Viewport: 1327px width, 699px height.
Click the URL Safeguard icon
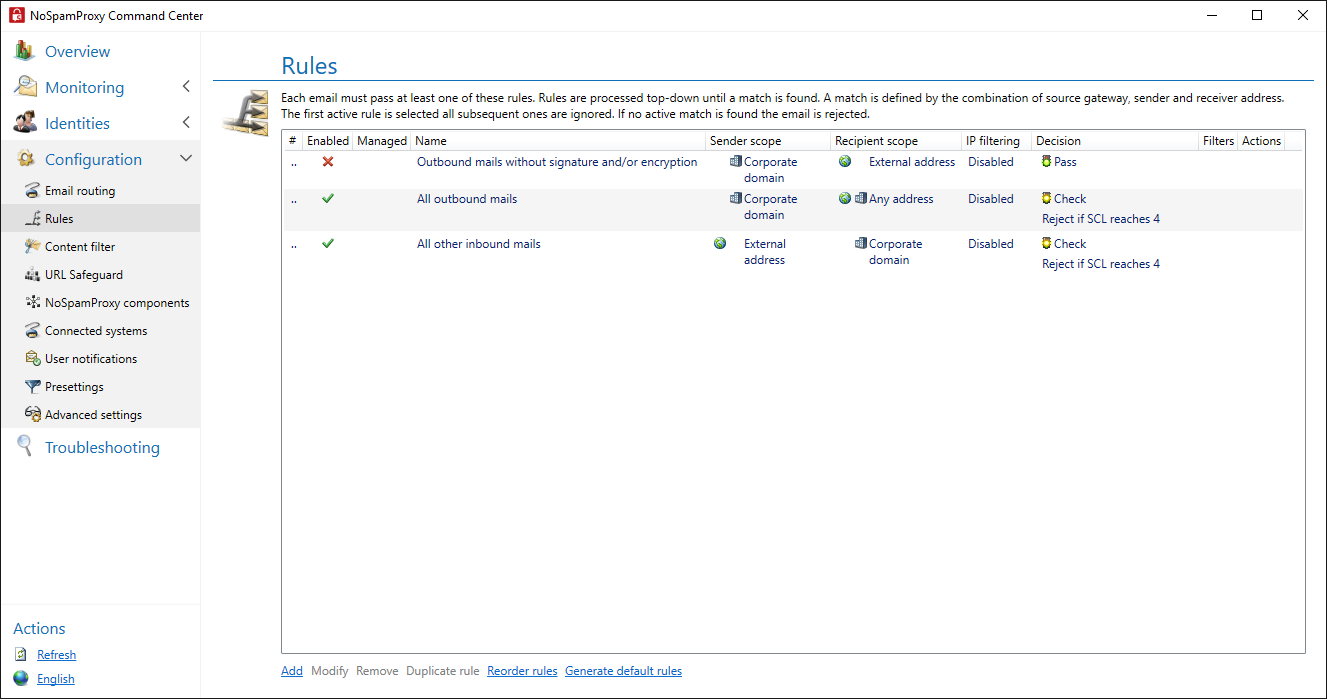coord(33,274)
